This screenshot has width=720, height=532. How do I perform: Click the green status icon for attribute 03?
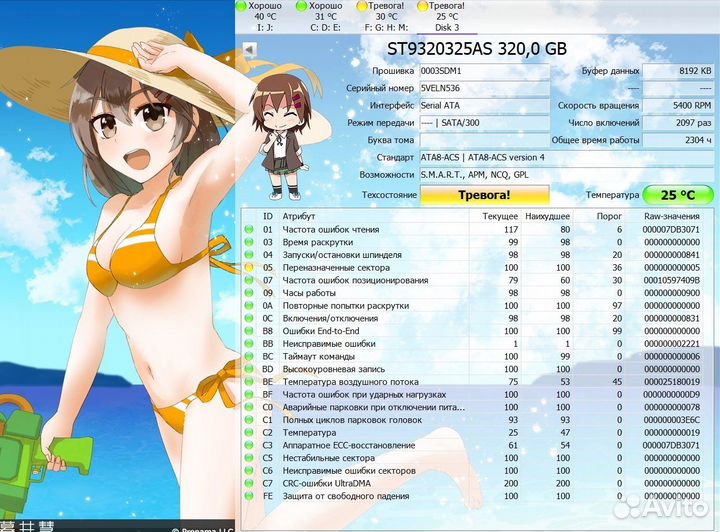coord(249,242)
